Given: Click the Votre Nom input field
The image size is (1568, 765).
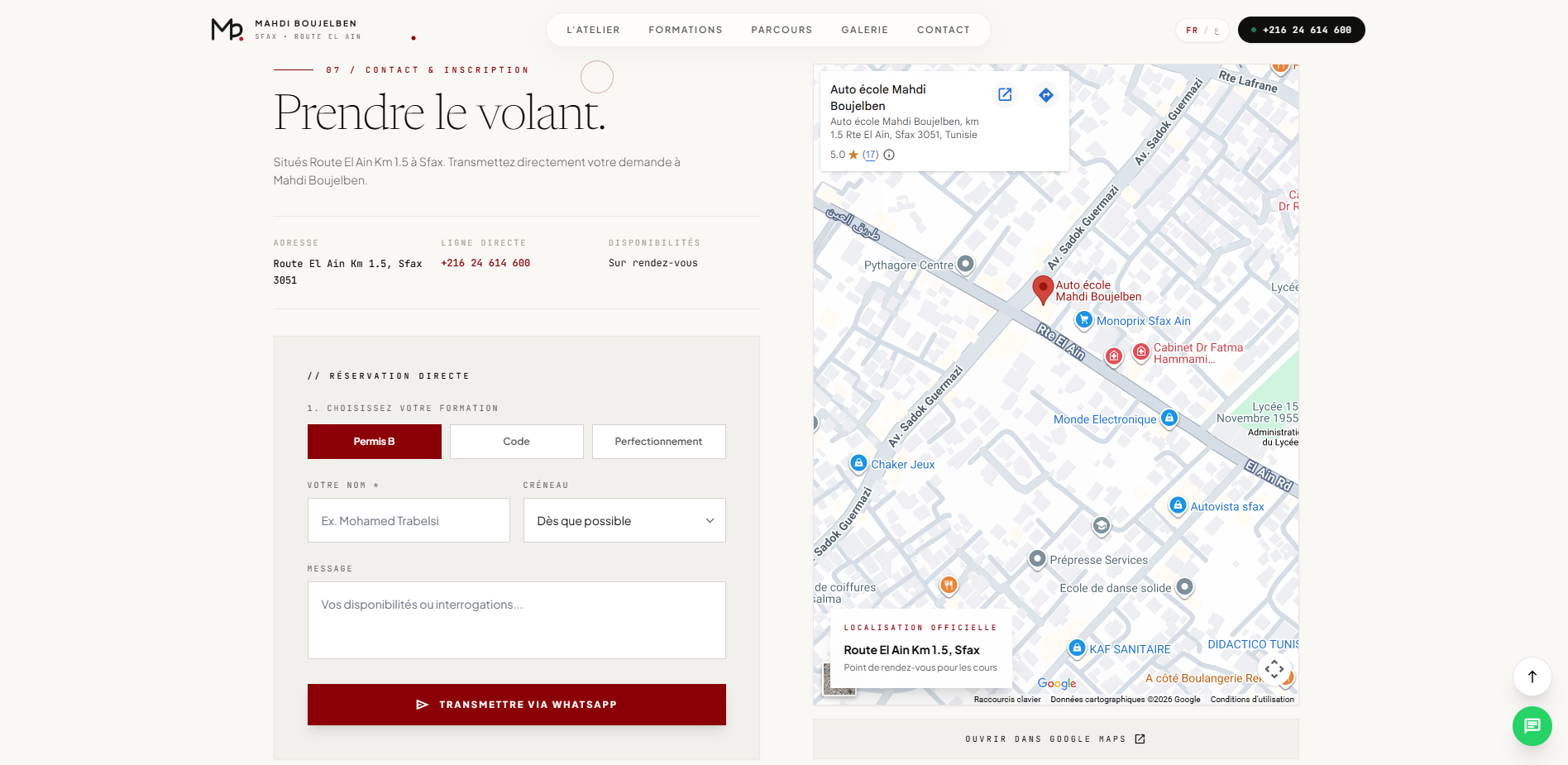Looking at the screenshot, I should tap(409, 520).
